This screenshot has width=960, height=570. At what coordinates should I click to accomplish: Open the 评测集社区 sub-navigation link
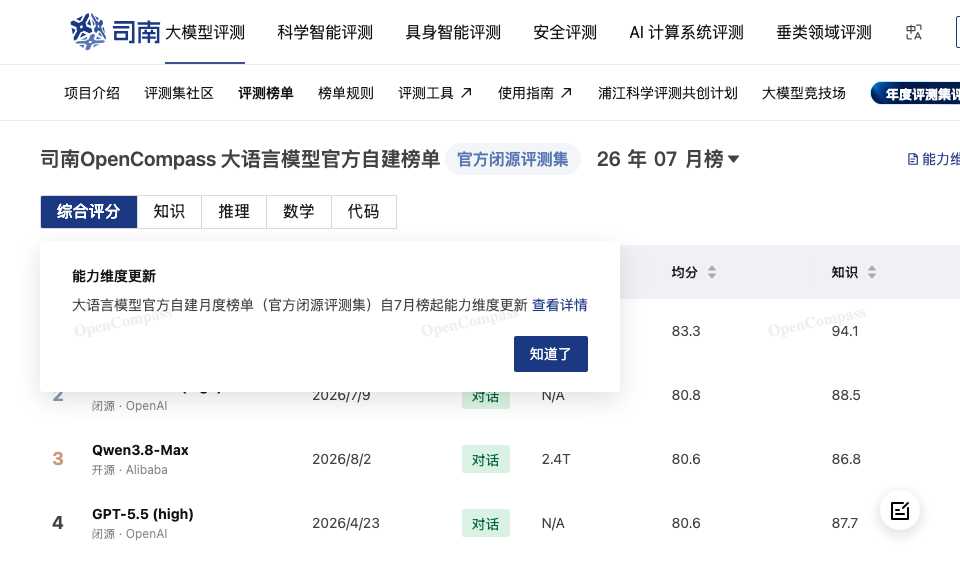pyautogui.click(x=179, y=93)
